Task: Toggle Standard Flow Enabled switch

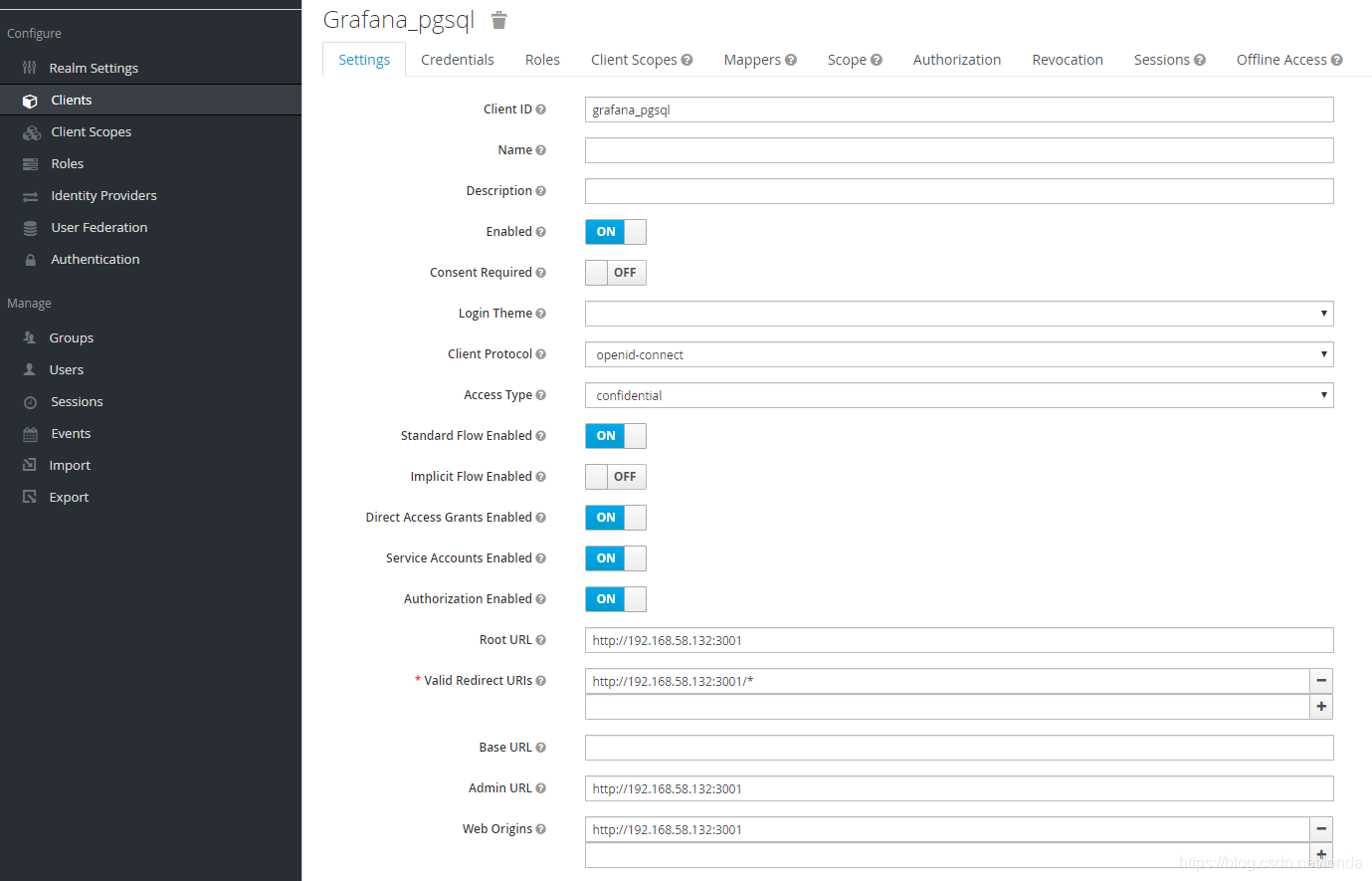Action: pyautogui.click(x=616, y=436)
